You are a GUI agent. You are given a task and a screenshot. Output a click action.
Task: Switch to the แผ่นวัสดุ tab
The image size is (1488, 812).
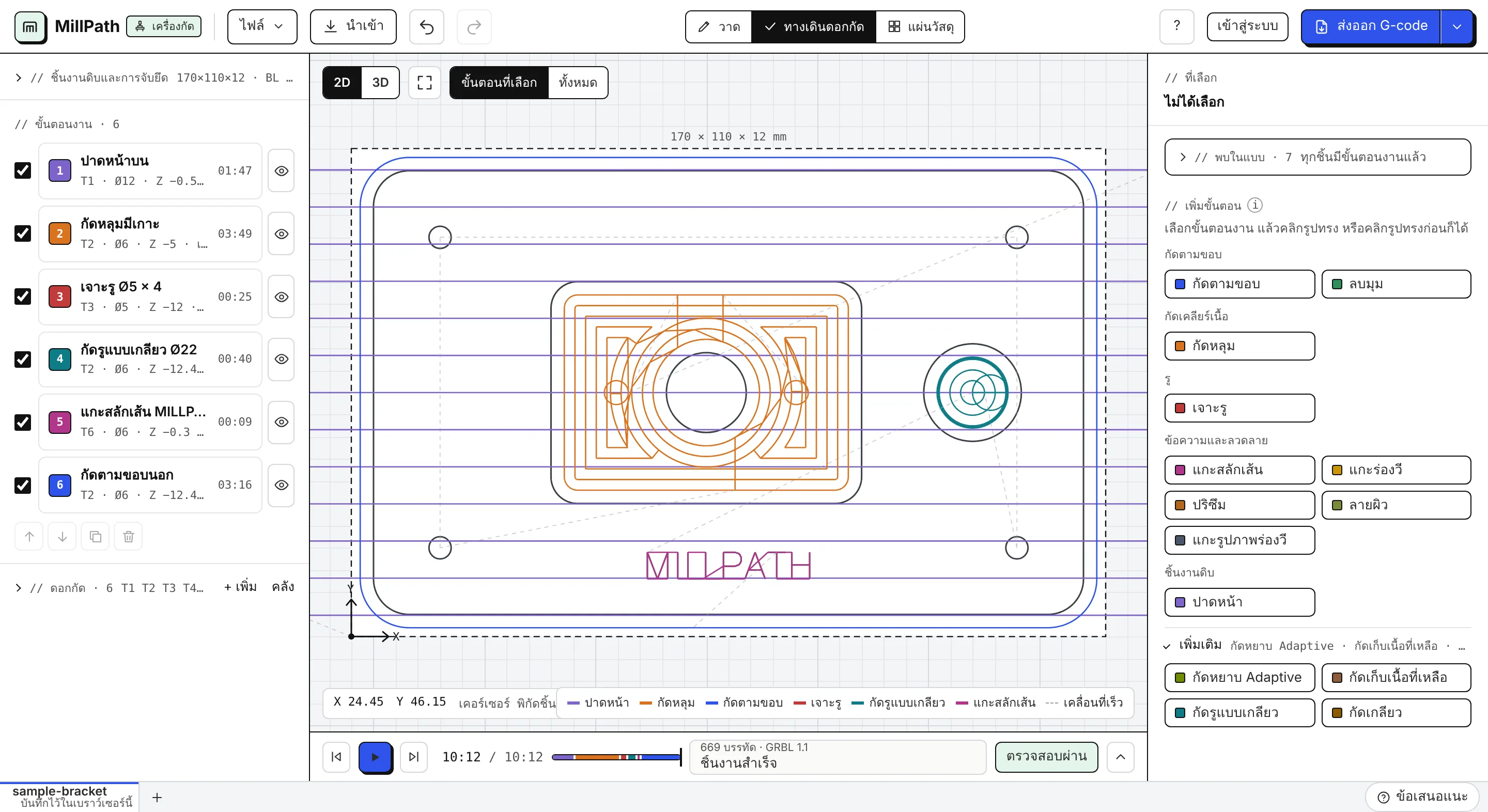coord(920,26)
